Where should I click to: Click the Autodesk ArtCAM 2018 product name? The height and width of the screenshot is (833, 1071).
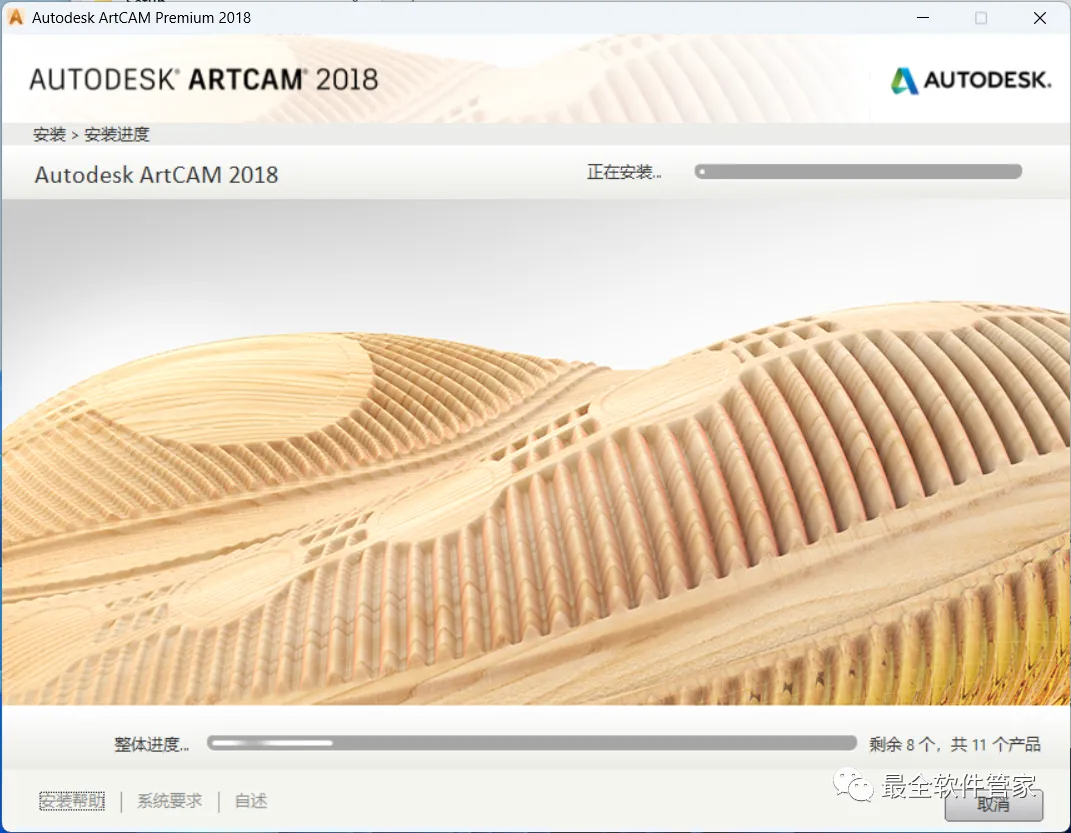(156, 175)
